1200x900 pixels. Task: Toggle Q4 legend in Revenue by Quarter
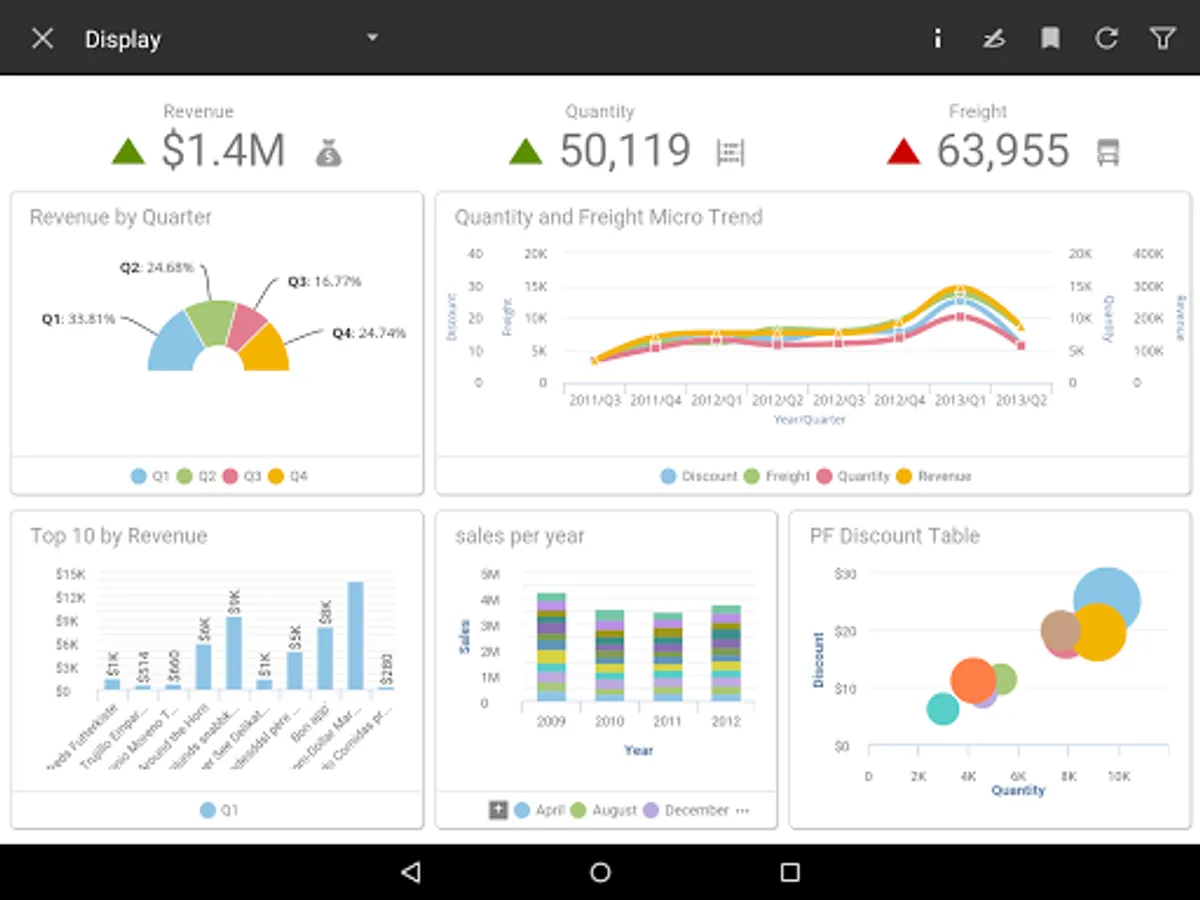289,477
